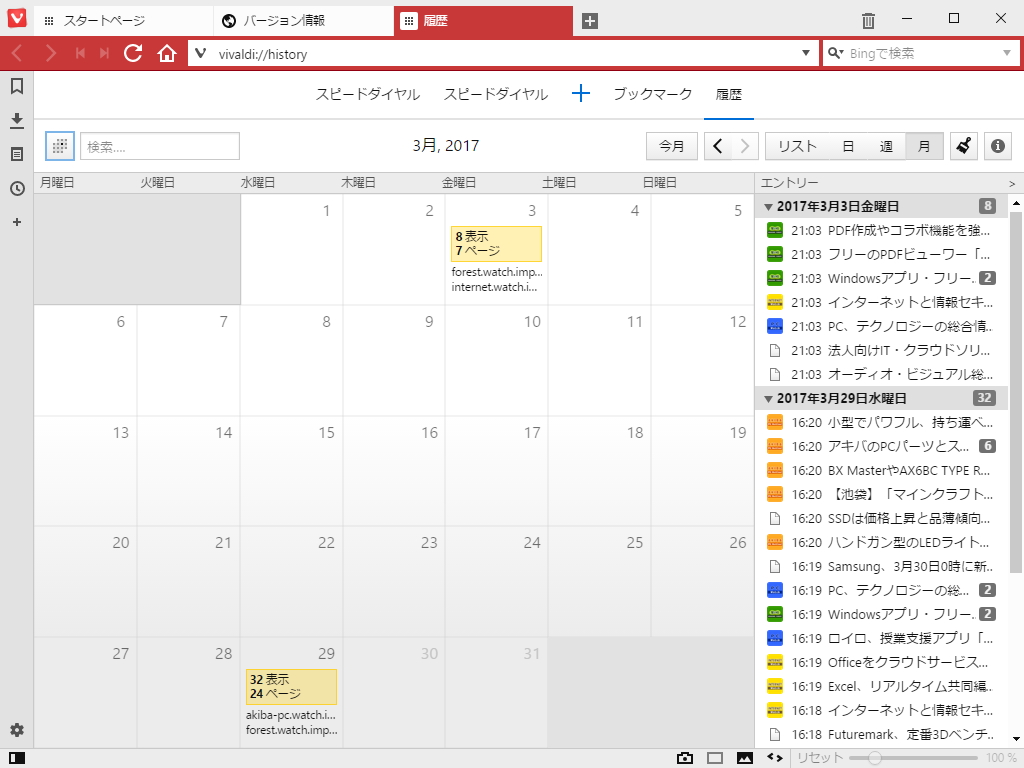Clear browsing data with the broom icon
This screenshot has height=768, width=1024.
coord(963,146)
